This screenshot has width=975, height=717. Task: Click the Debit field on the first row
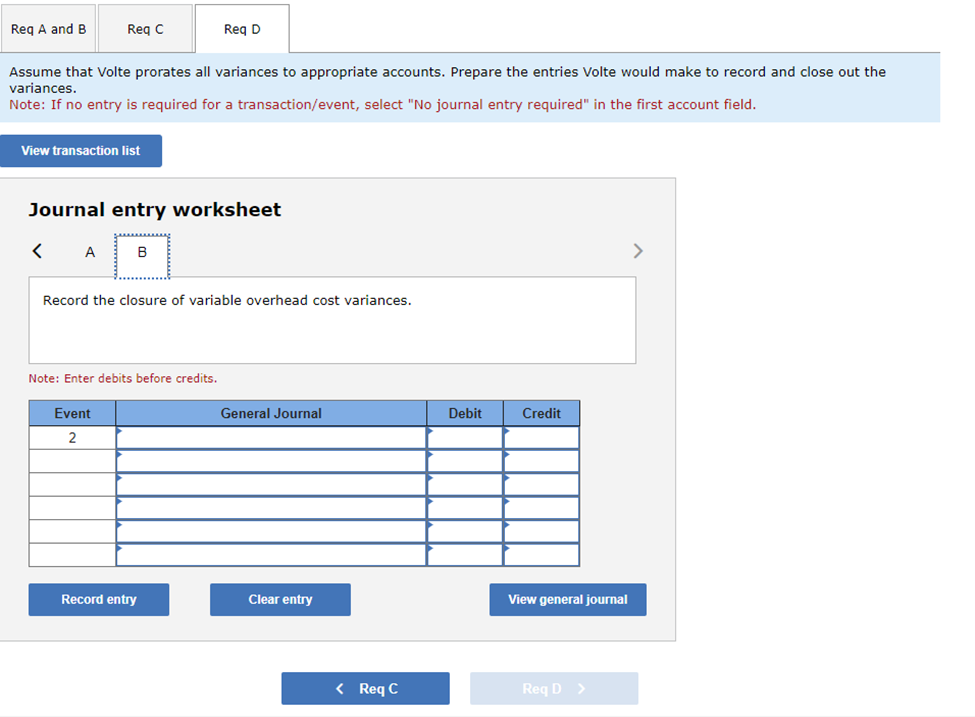[x=464, y=436]
